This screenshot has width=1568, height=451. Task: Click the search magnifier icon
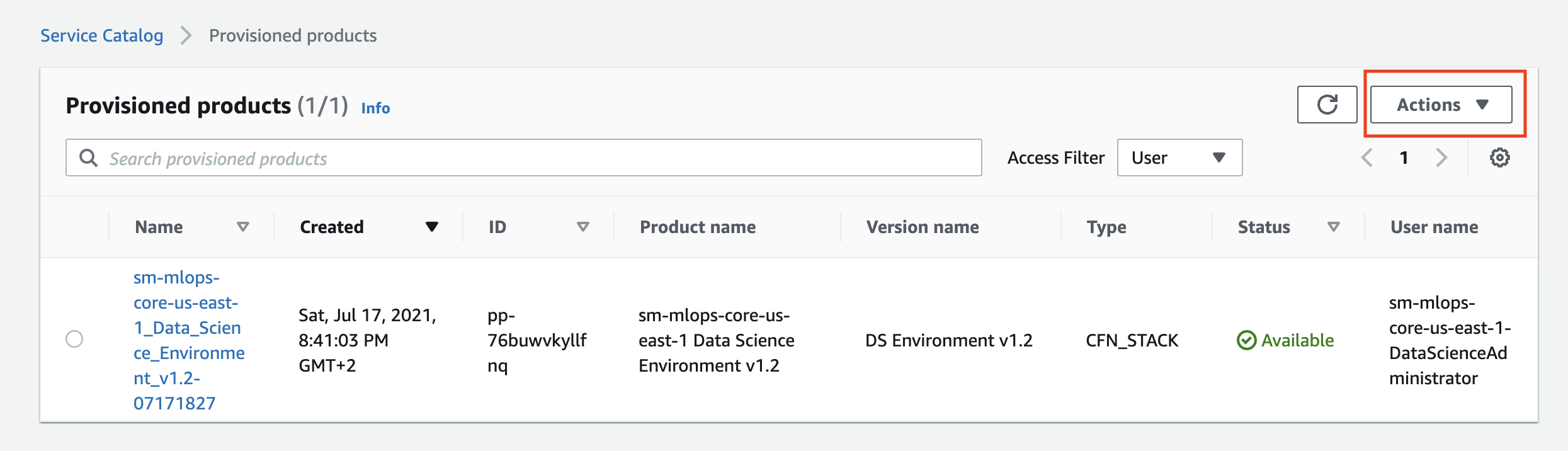point(89,157)
